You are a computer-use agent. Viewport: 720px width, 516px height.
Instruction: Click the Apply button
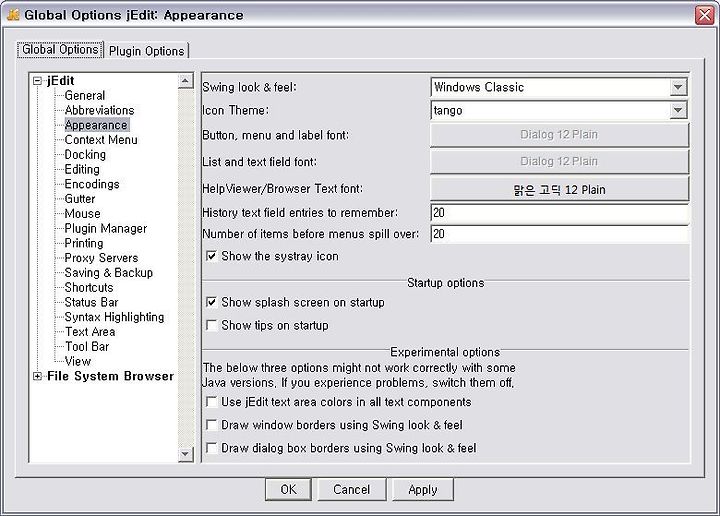(423, 489)
